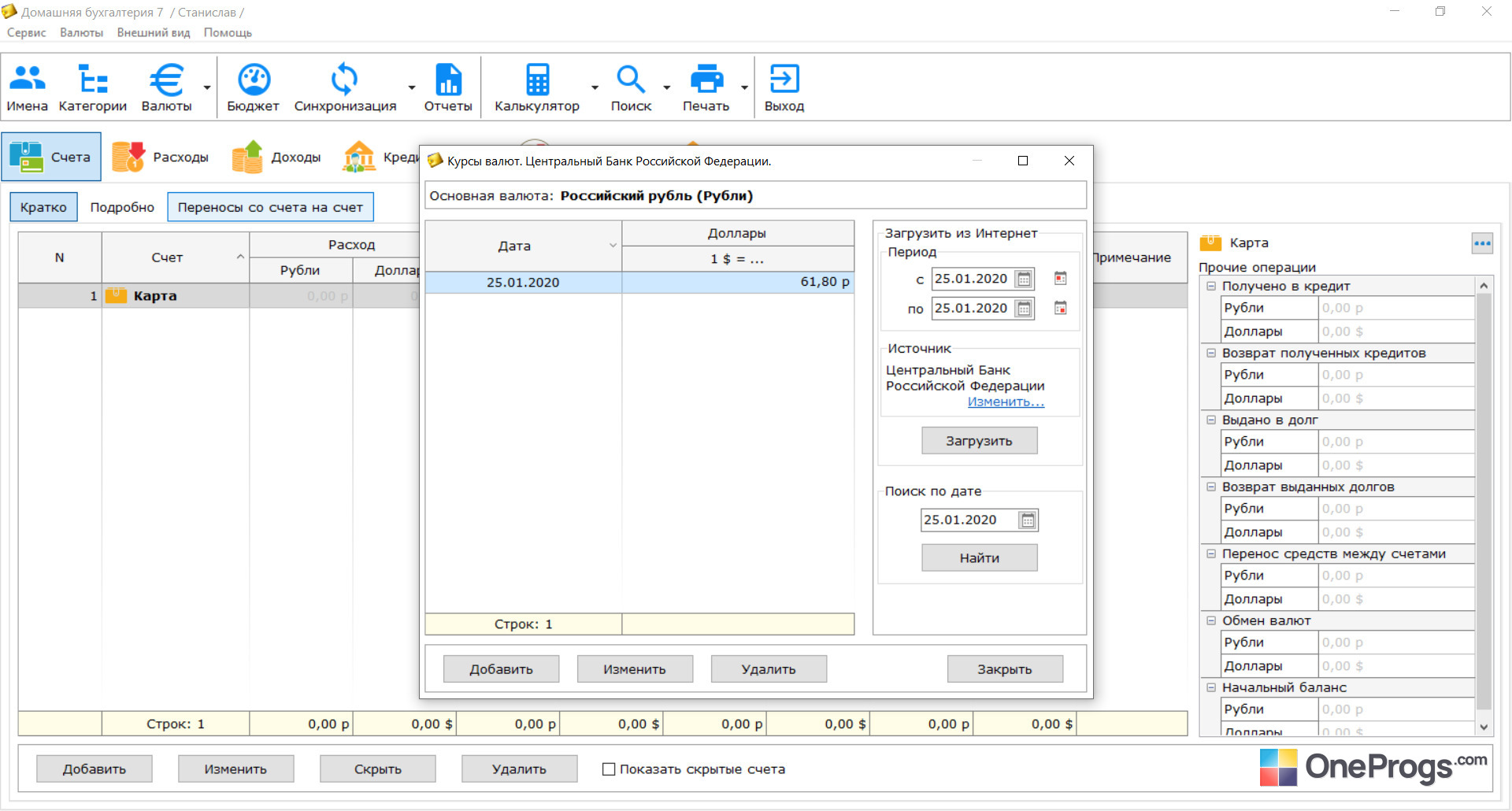Switch to the Расходы tab
Viewport: 1512px width, 811px height.
click(x=161, y=157)
